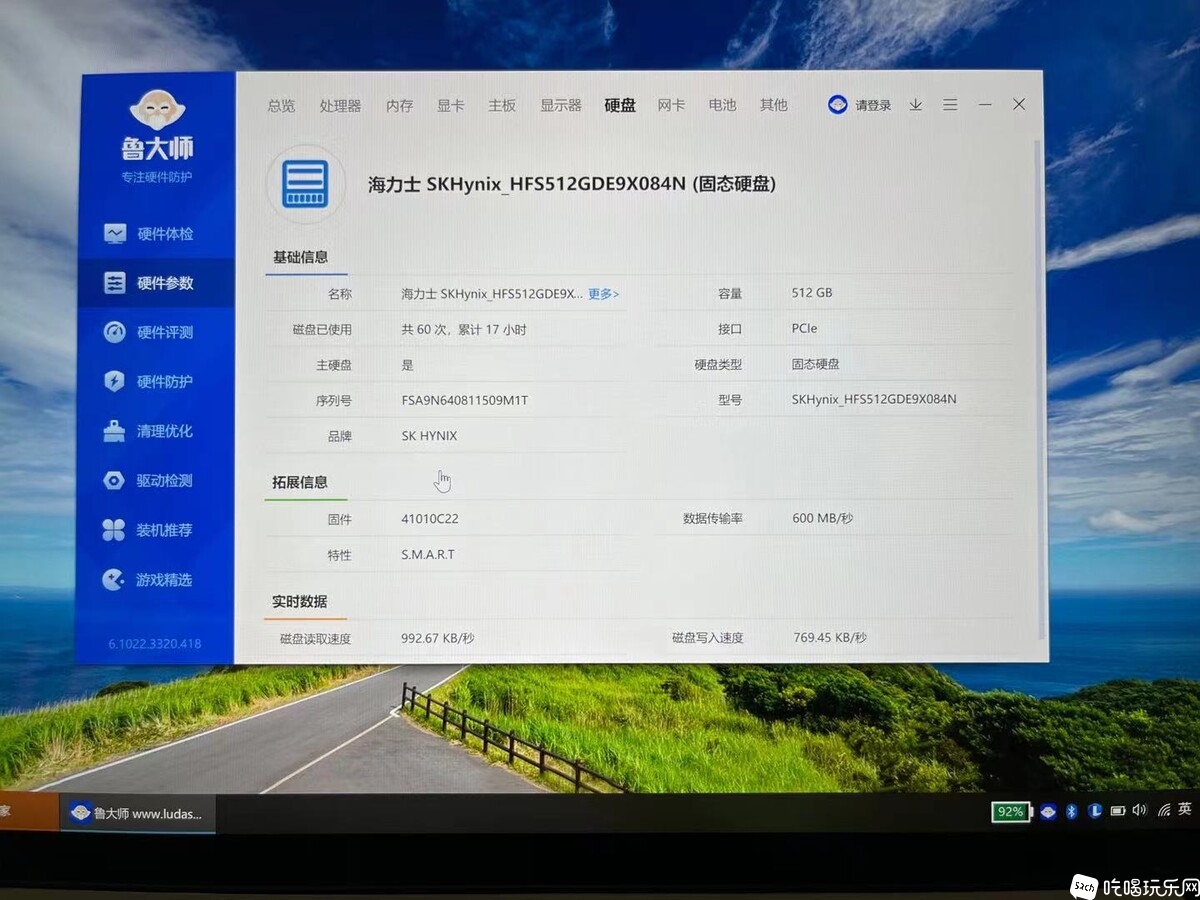This screenshot has height=900, width=1200.
Task: Click the download arrow icon in the title bar
Action: pos(915,105)
